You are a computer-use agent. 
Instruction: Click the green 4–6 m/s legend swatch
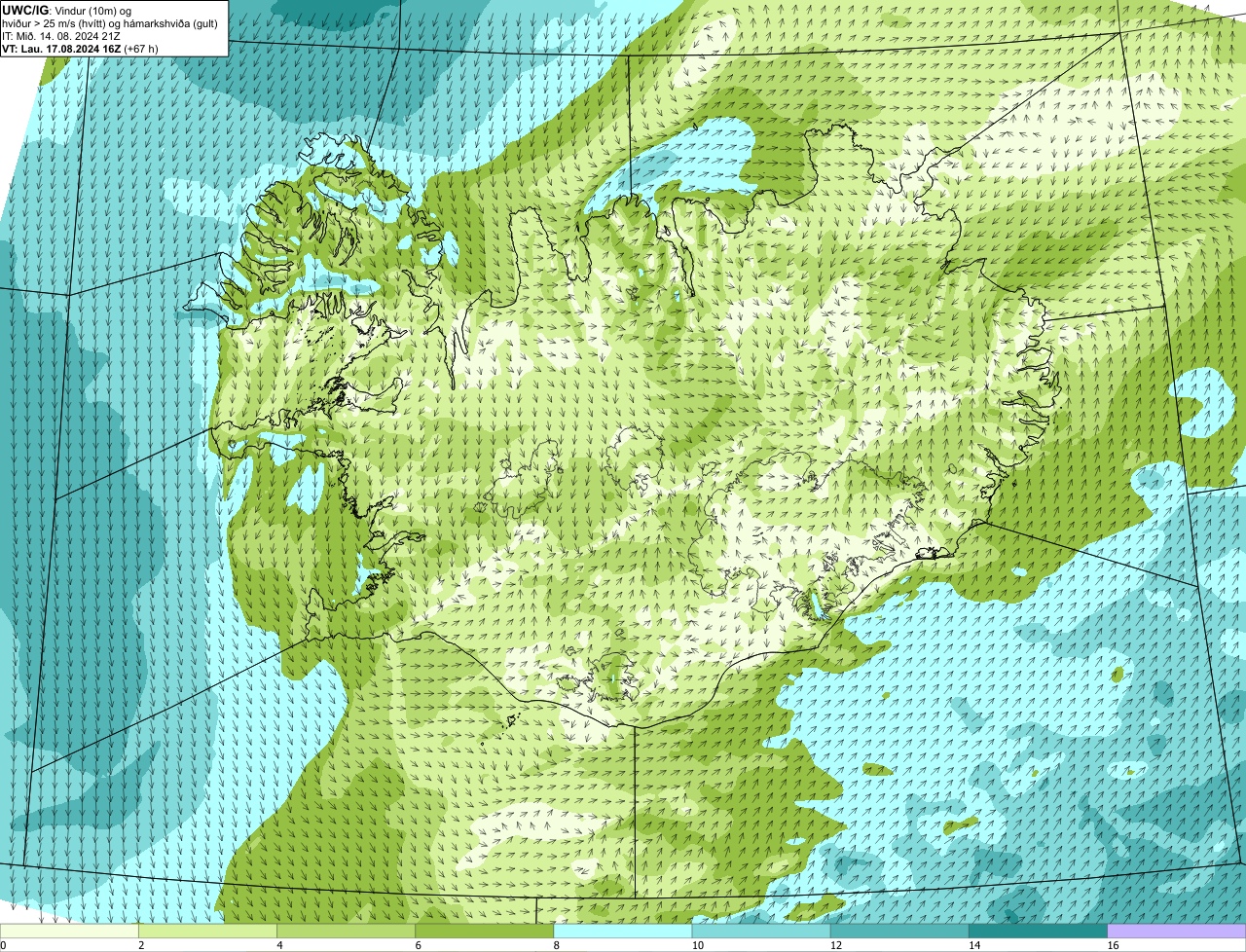point(346,931)
